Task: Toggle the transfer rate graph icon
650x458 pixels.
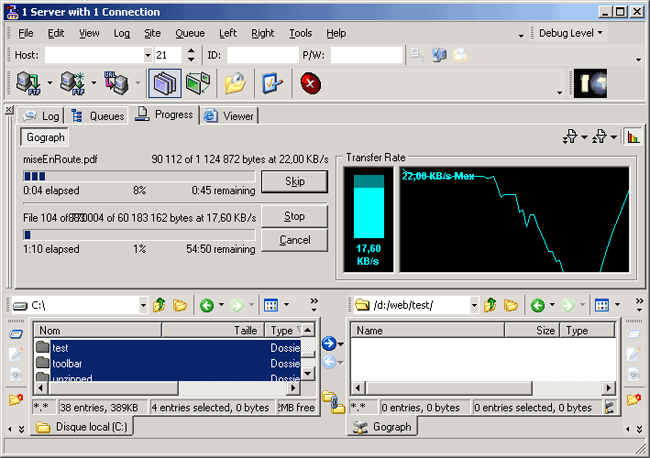Action: (633, 137)
